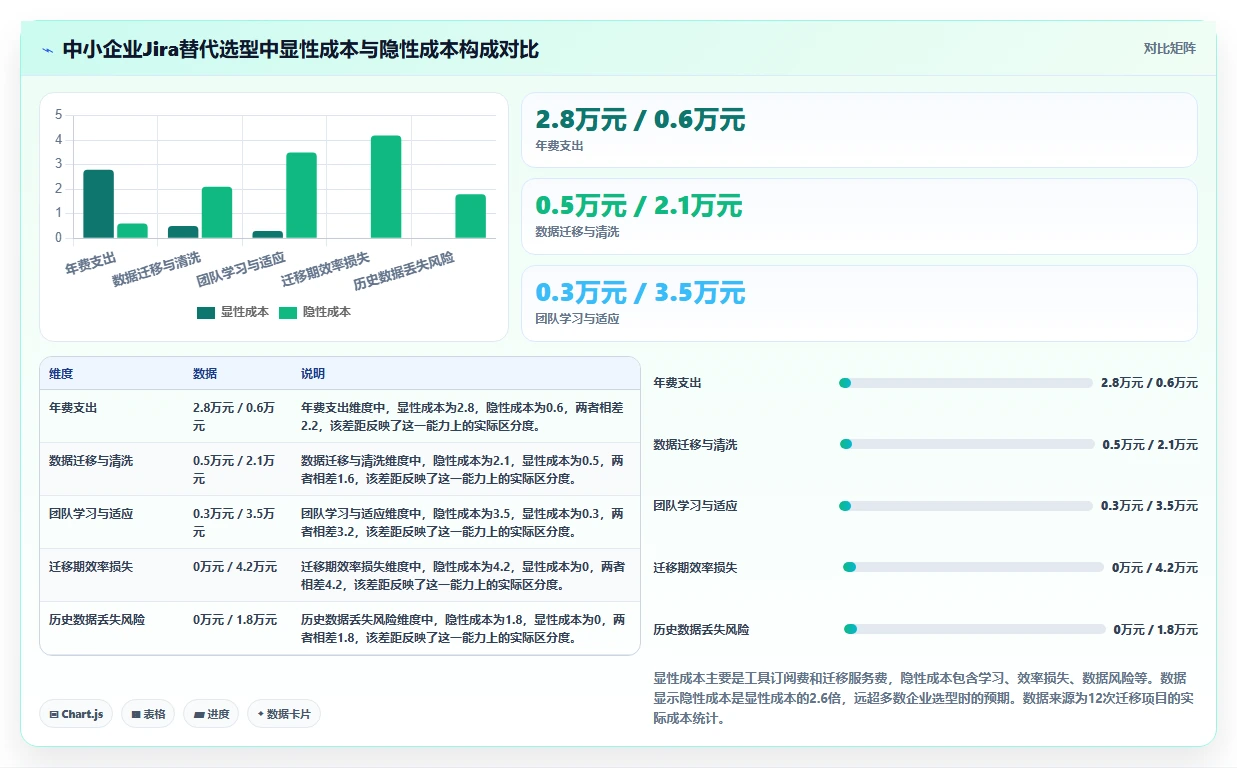Viewport: 1237px width, 768px height.
Task: Click the 对比矩阵 label in header
Action: pyautogui.click(x=1169, y=48)
